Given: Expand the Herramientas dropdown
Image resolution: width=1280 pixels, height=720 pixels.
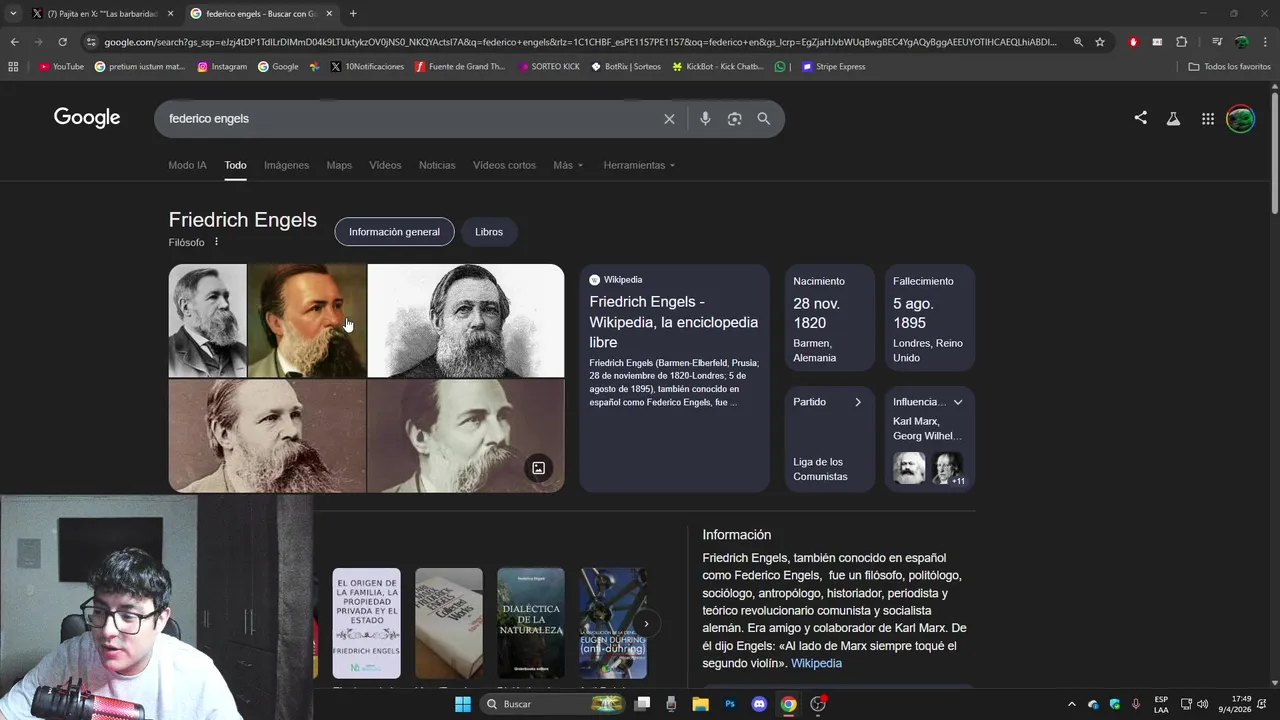Looking at the screenshot, I should [x=639, y=165].
